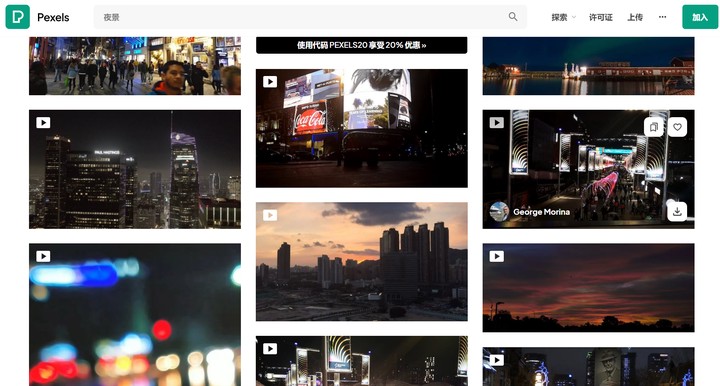Open the 上传 link
Viewport: 720px width, 386px height.
tap(635, 17)
